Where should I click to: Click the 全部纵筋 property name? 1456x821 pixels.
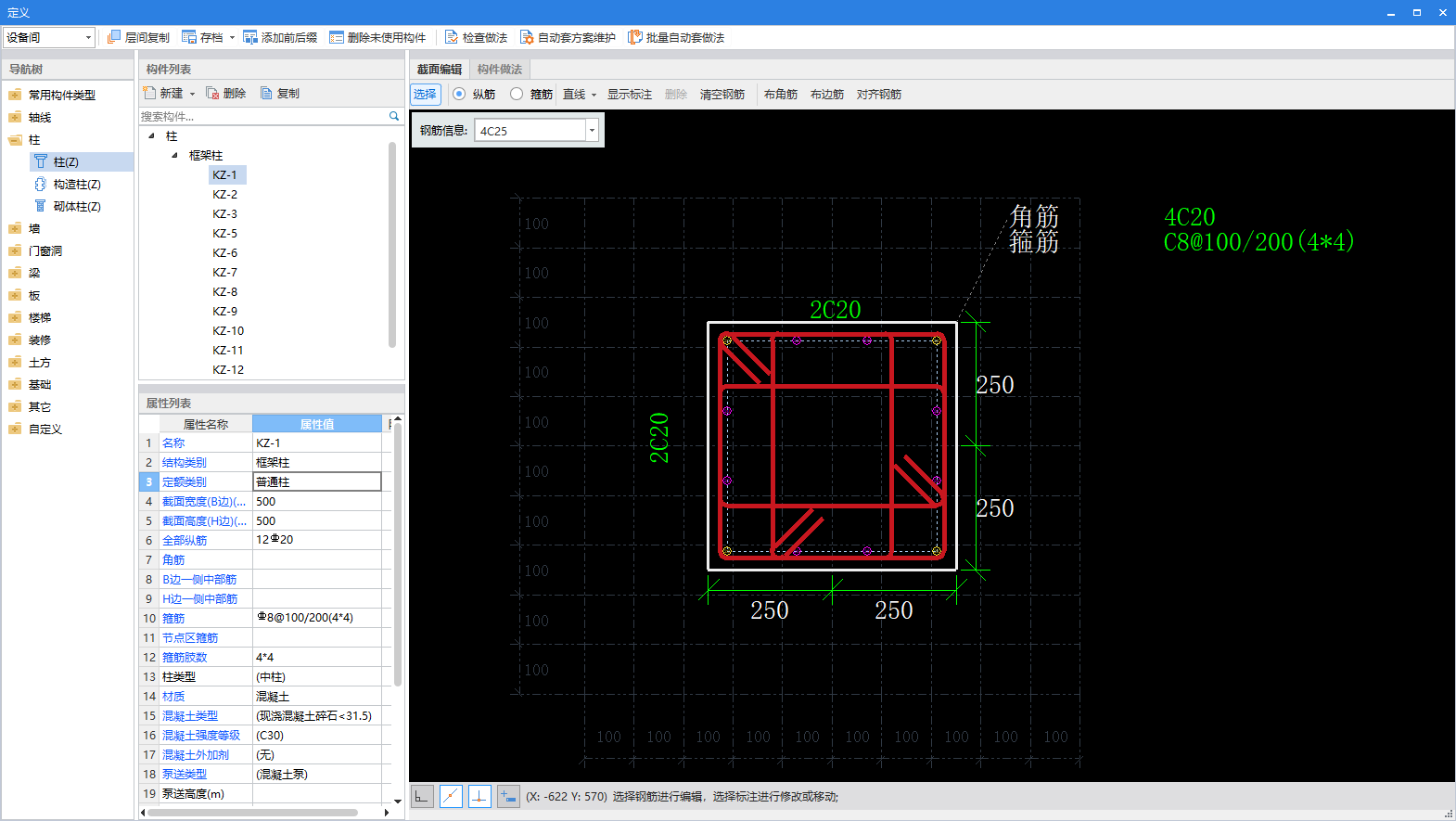185,540
